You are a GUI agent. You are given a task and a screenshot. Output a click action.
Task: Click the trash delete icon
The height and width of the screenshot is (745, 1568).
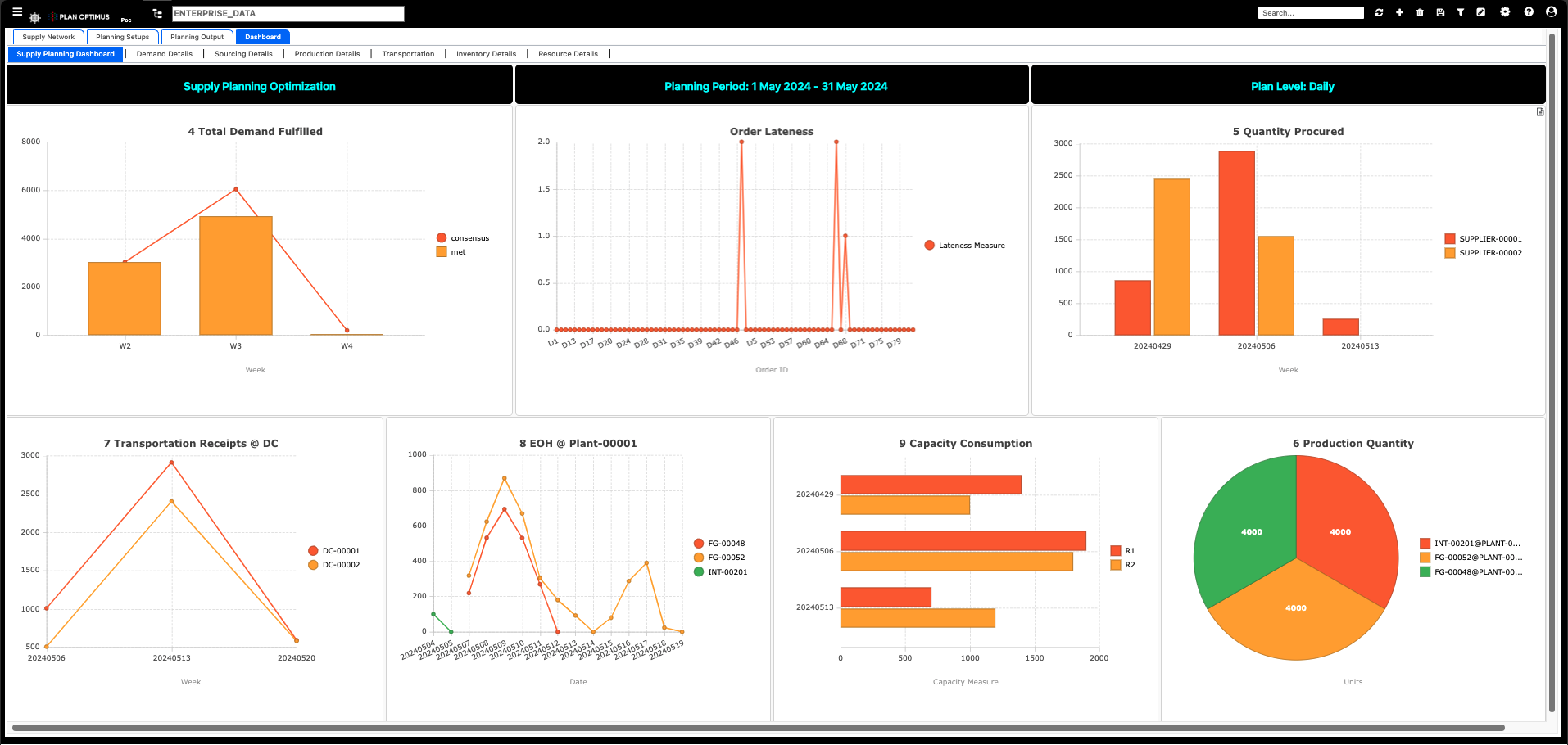(x=1421, y=12)
